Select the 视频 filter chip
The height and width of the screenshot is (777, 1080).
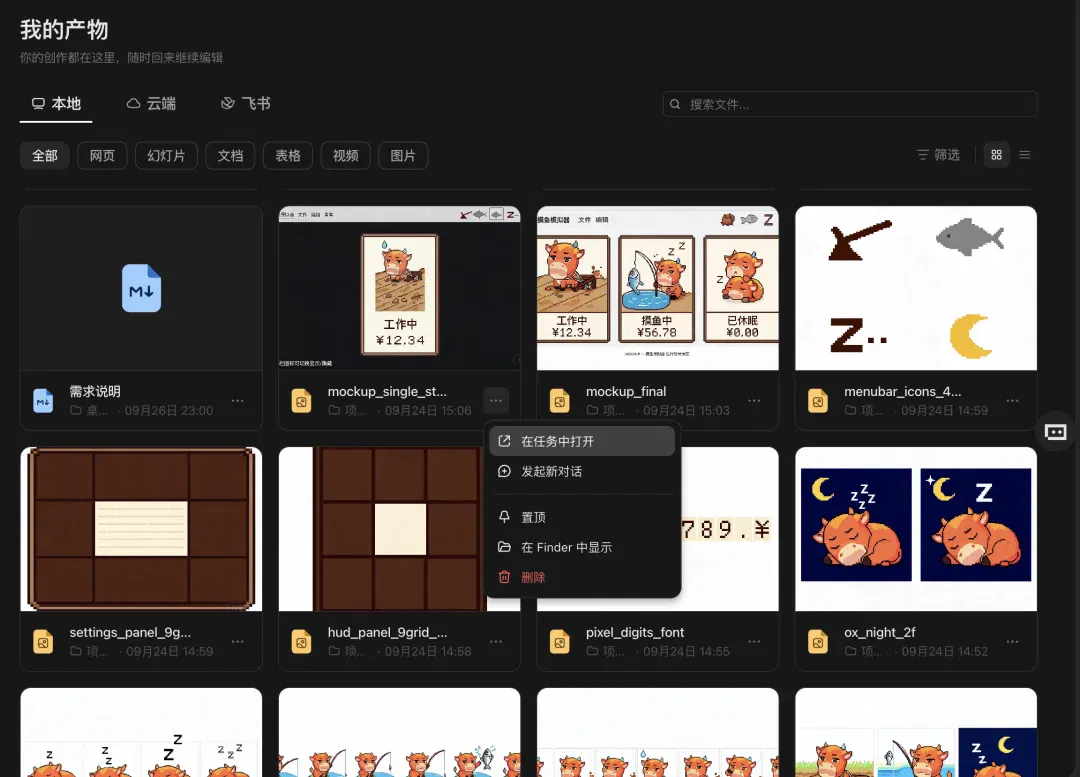coord(345,156)
